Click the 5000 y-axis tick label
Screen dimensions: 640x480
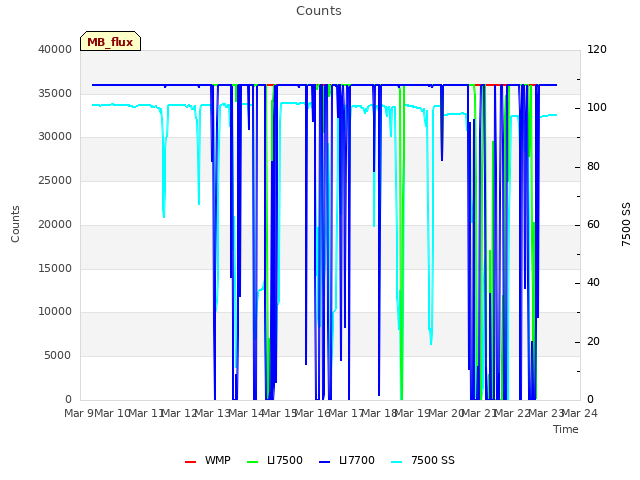click(x=58, y=355)
